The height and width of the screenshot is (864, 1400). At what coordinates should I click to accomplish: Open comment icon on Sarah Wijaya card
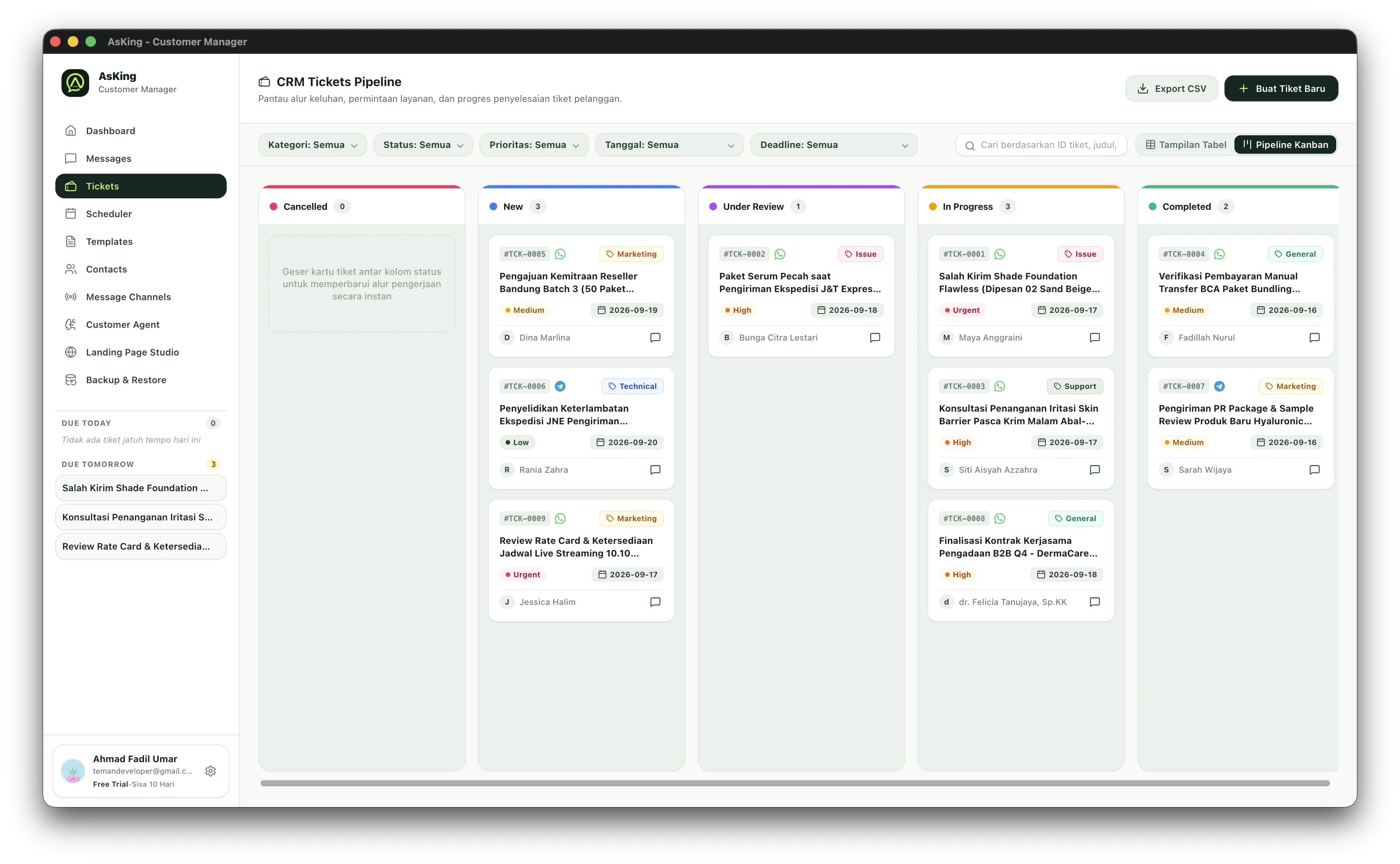pyautogui.click(x=1314, y=470)
